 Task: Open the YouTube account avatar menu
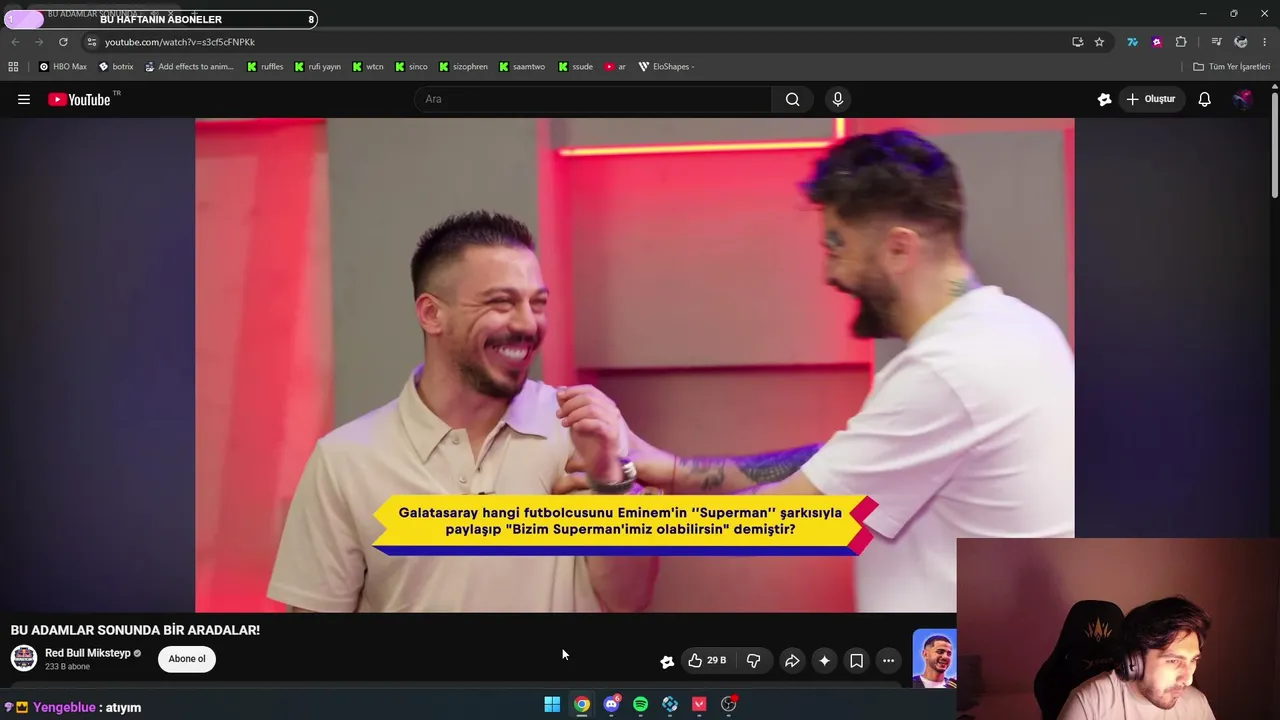tap(1242, 99)
